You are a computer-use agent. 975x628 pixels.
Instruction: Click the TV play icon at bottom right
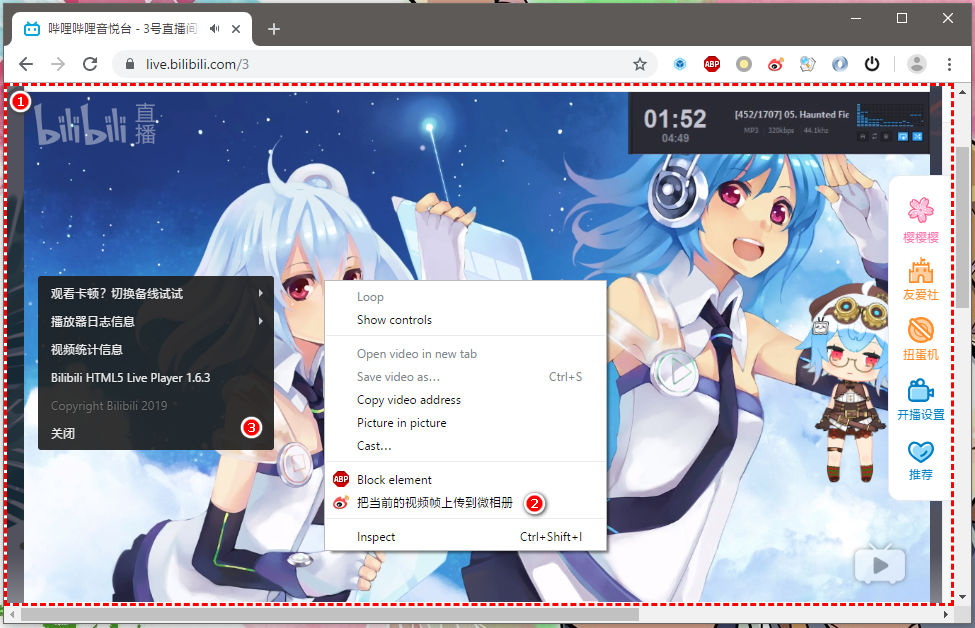click(x=880, y=564)
